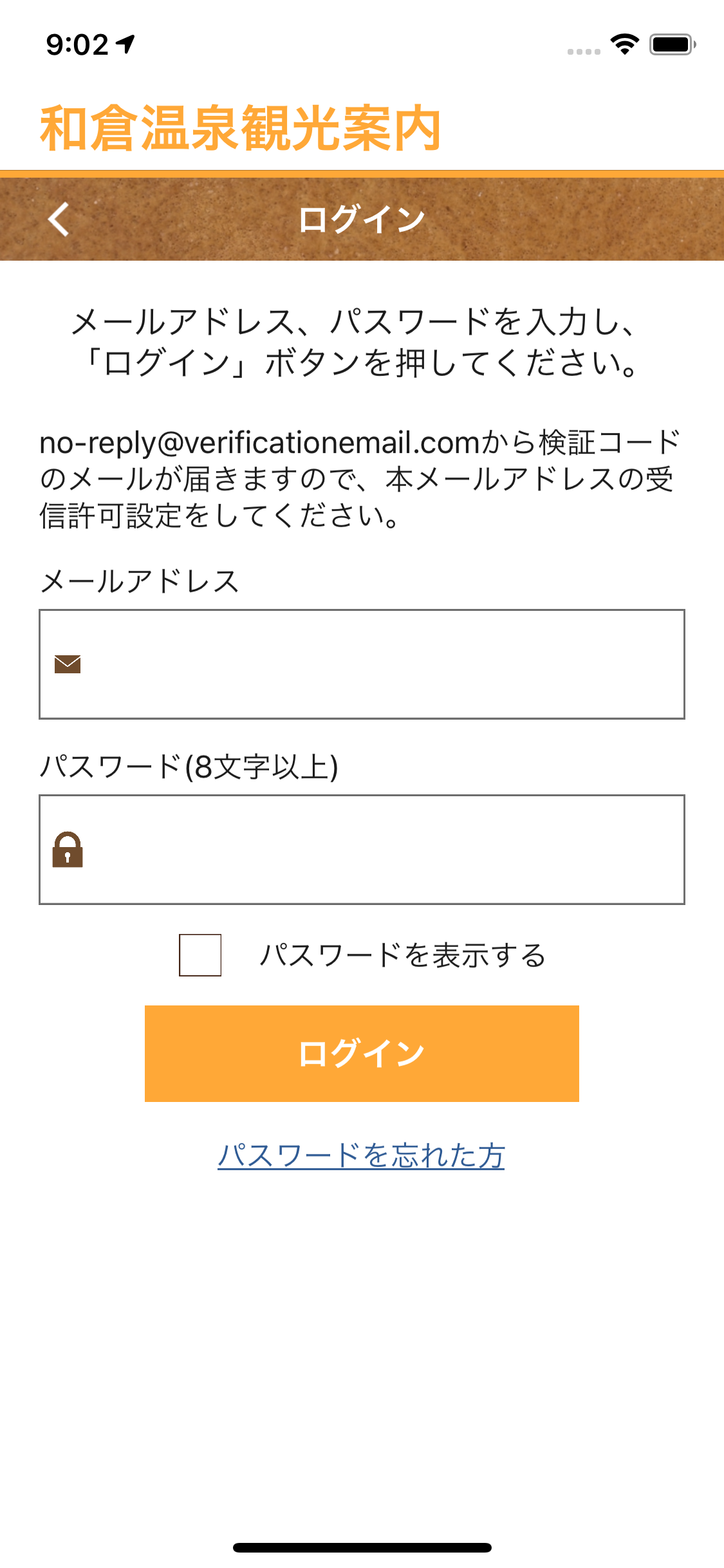Tap the battery icon in the status bar
724x1568 pixels.
point(672,44)
